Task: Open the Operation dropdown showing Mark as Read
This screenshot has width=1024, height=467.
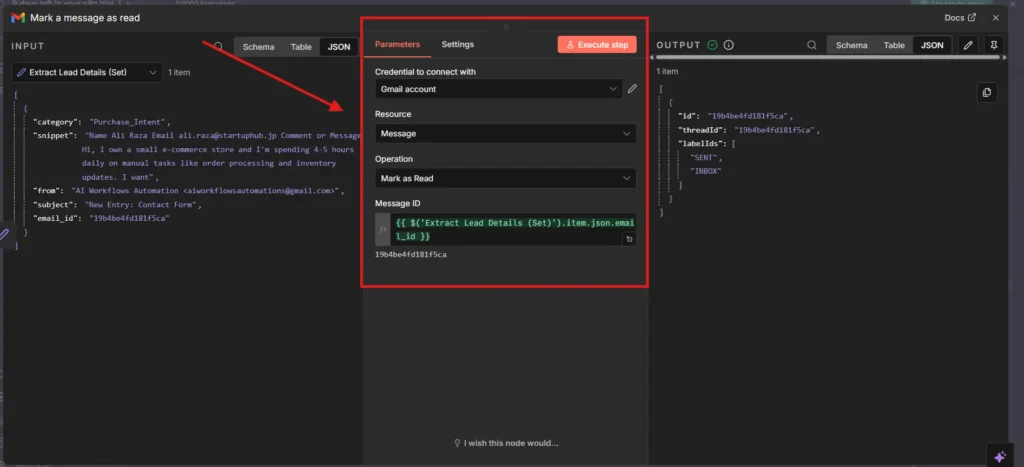Action: [505, 178]
